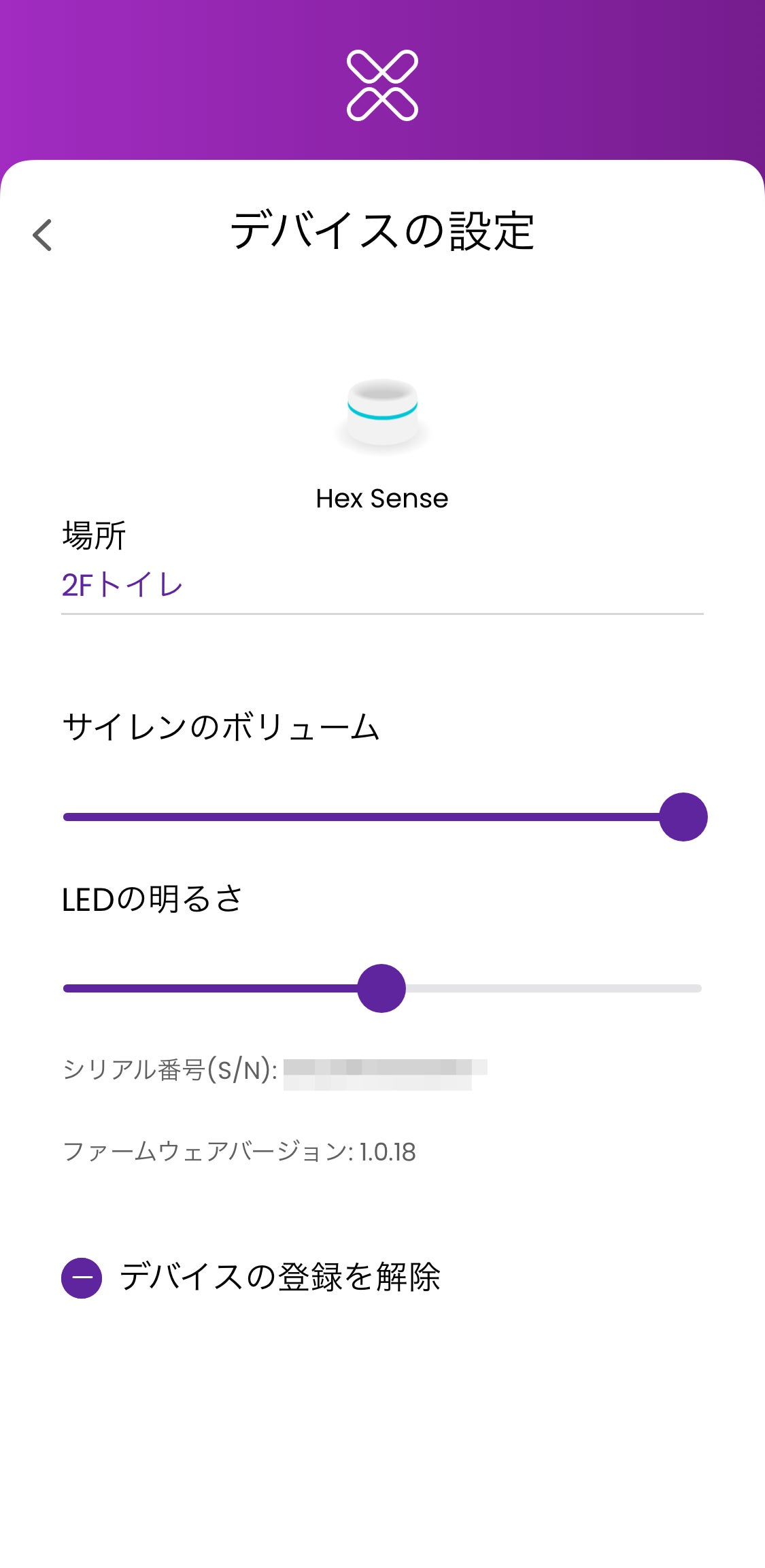Click the unfilled right part of the LED brightness track

(552, 988)
